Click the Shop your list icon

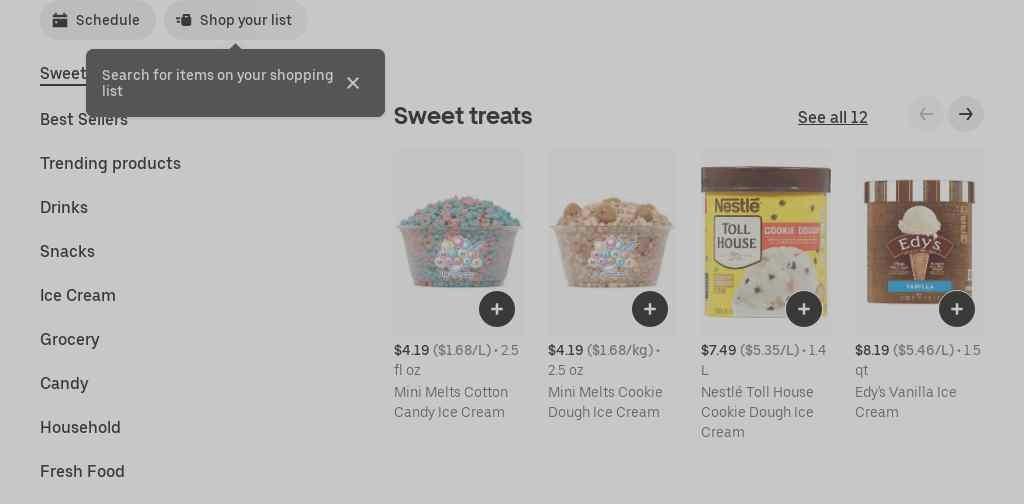[x=184, y=20]
